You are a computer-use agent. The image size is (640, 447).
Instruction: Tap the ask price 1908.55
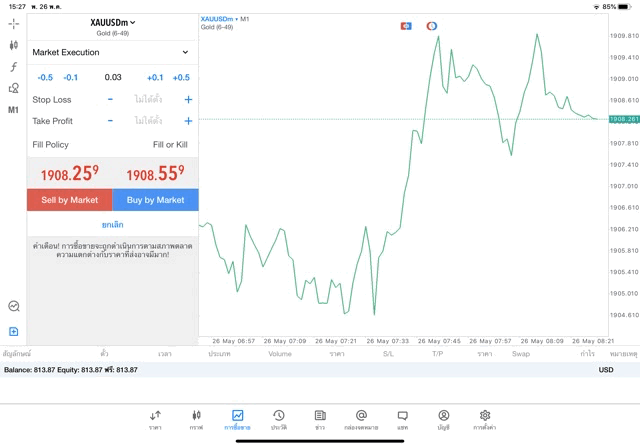156,173
